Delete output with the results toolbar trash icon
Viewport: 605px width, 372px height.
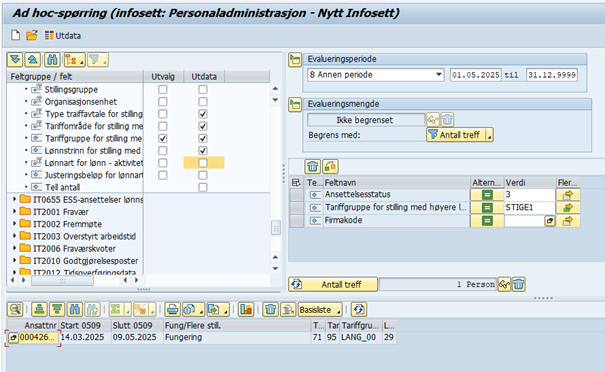coord(270,309)
